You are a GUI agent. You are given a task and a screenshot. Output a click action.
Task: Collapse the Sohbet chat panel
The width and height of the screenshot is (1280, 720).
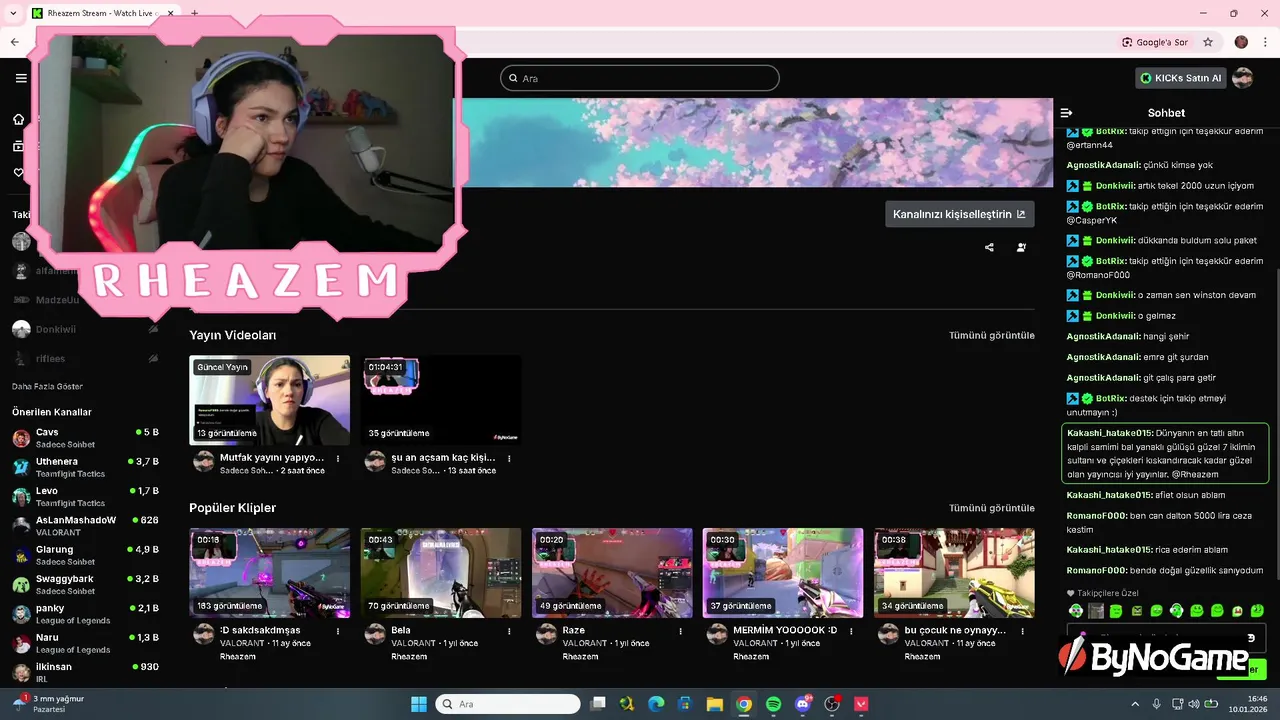[x=1067, y=113]
